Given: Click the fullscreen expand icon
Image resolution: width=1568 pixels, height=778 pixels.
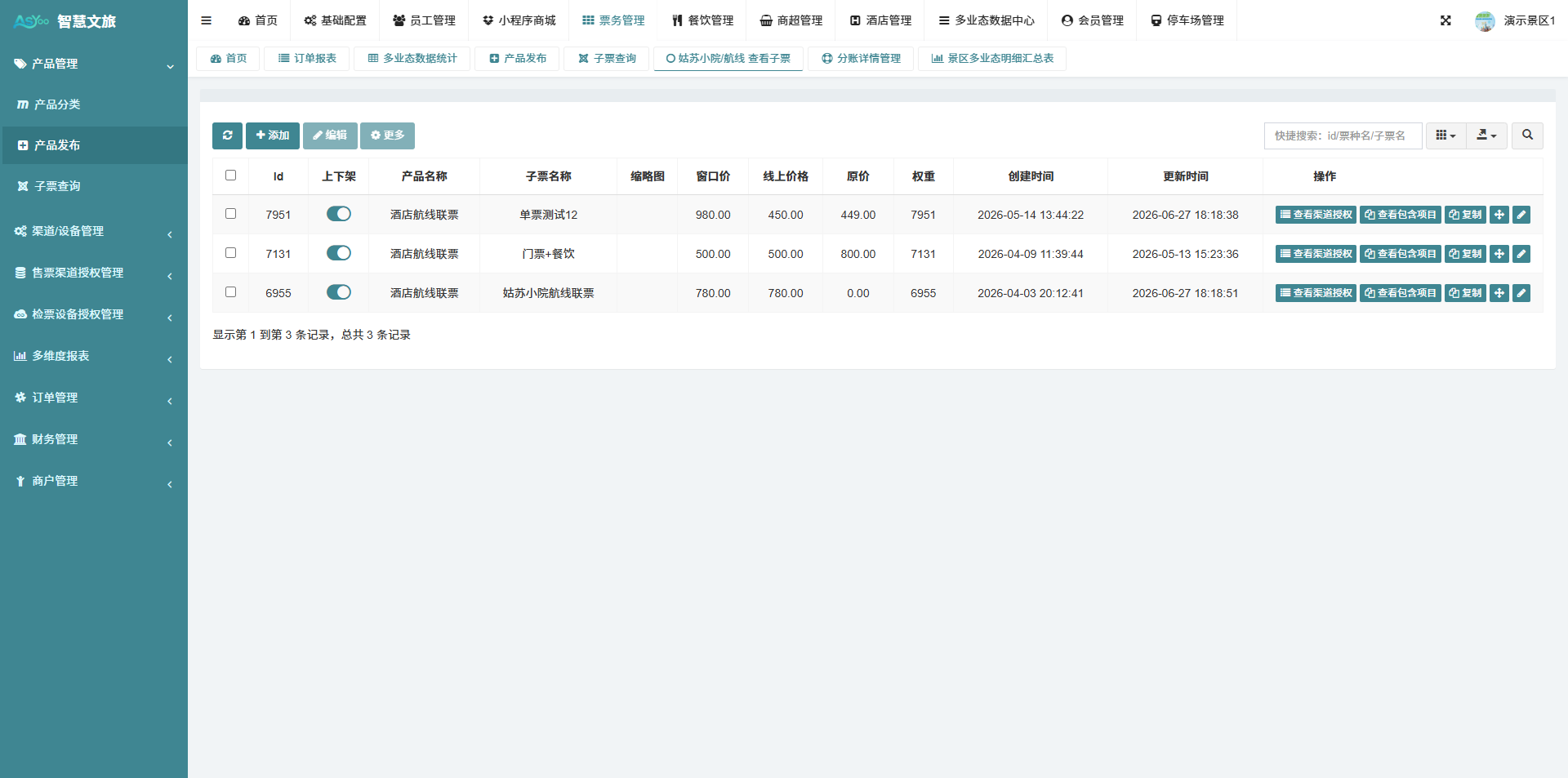Looking at the screenshot, I should coord(1445,20).
